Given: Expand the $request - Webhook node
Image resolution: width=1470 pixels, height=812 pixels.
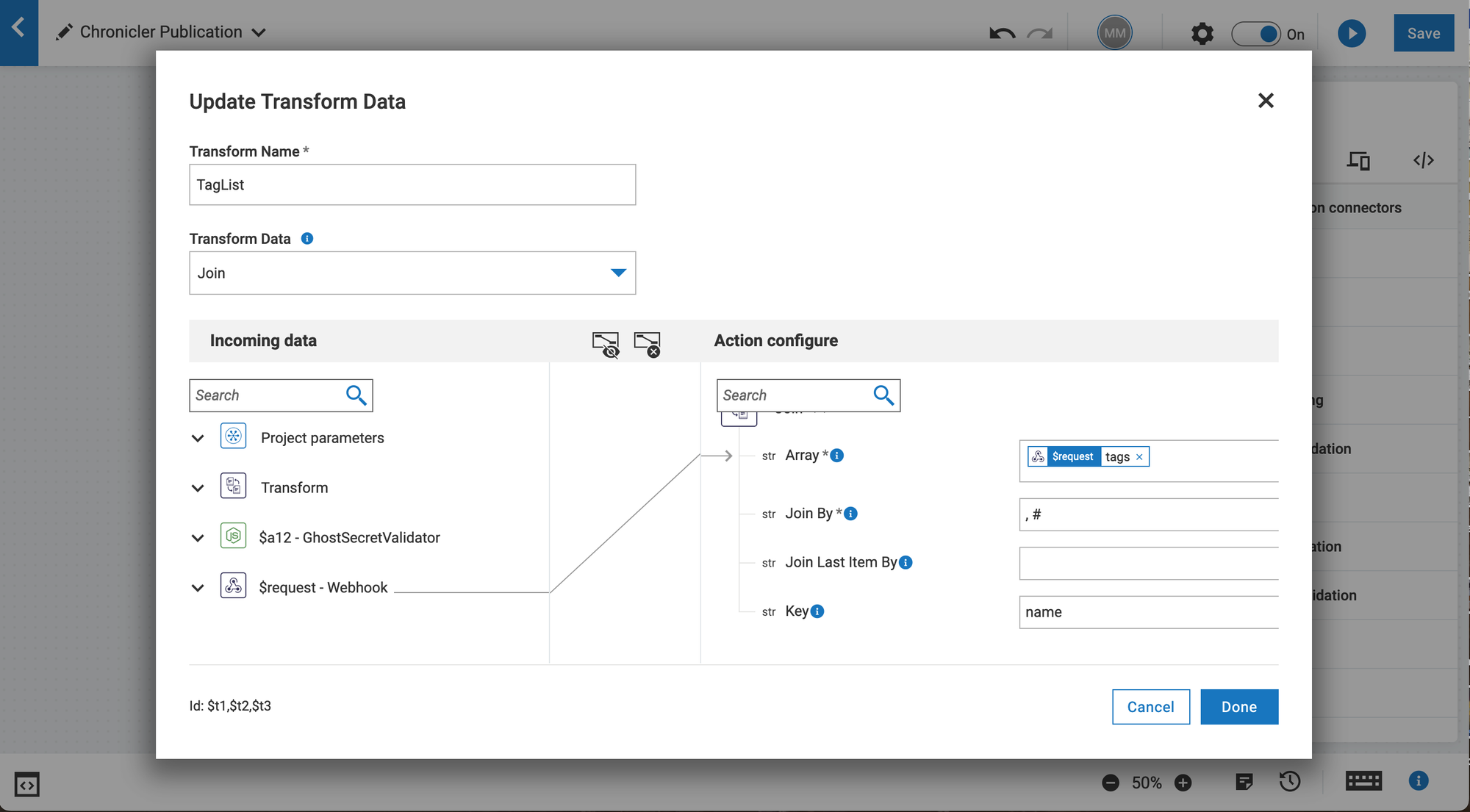Looking at the screenshot, I should tap(198, 588).
